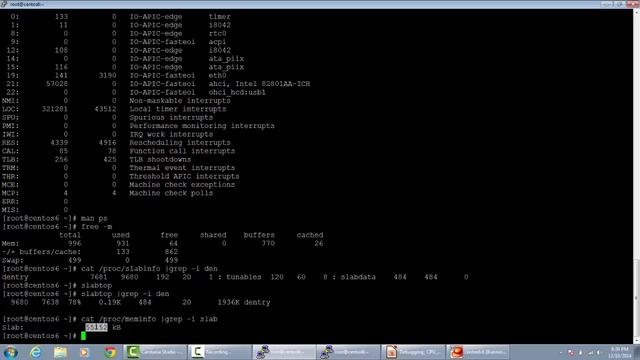The height and width of the screenshot is (360, 640).
Task: Click 'slabdata' in the slabinfo dentry line
Action: point(358,277)
